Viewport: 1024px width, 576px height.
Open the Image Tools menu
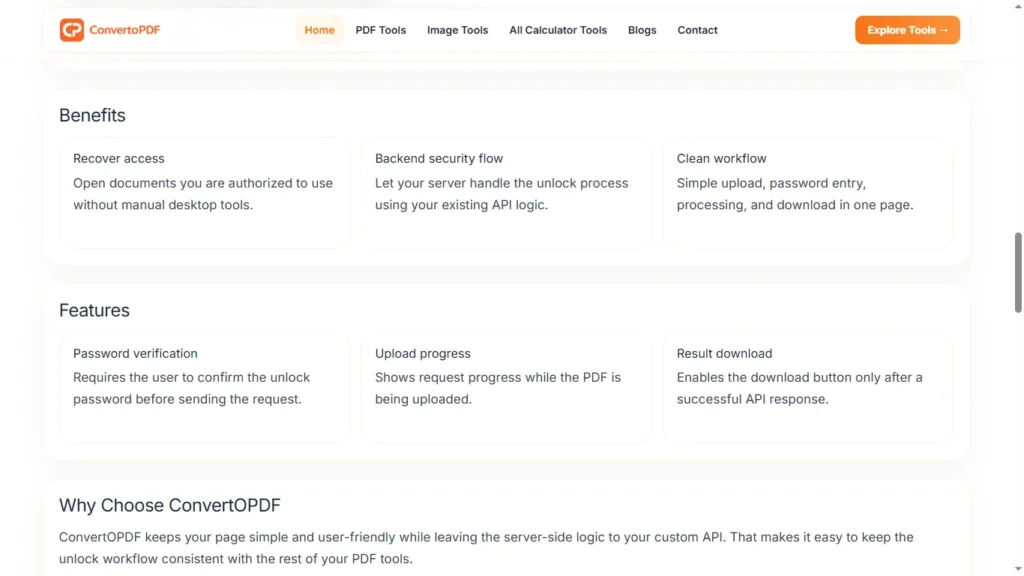(x=458, y=30)
